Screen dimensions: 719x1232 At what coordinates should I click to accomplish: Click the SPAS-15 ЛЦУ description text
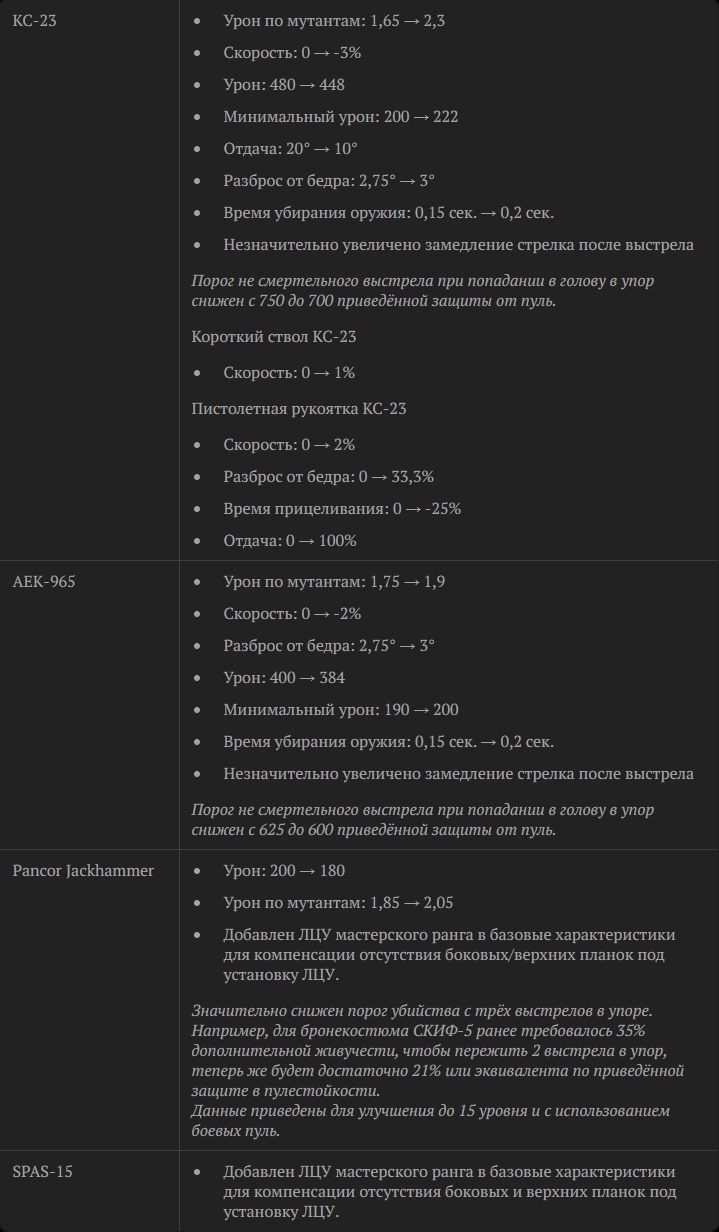[450, 1192]
